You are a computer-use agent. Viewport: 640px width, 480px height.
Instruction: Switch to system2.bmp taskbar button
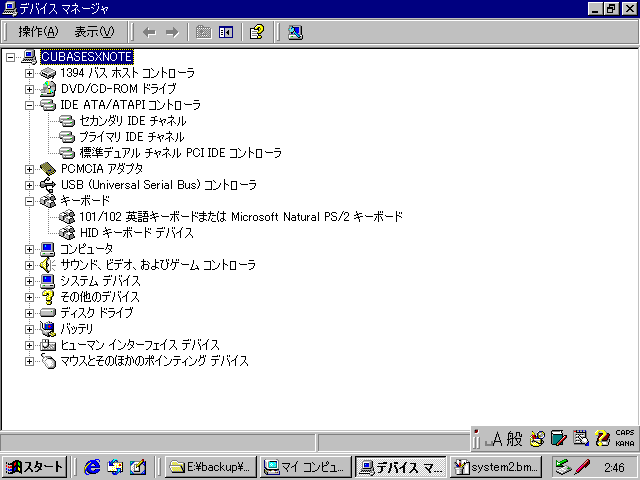point(496,467)
